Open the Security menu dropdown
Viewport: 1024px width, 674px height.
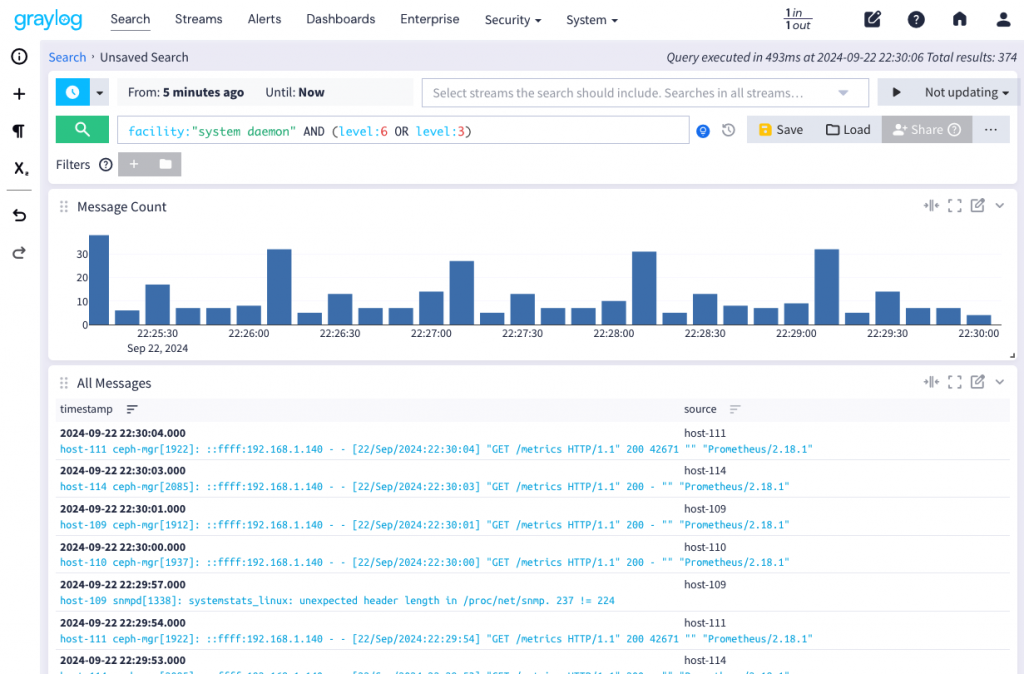pyautogui.click(x=513, y=20)
